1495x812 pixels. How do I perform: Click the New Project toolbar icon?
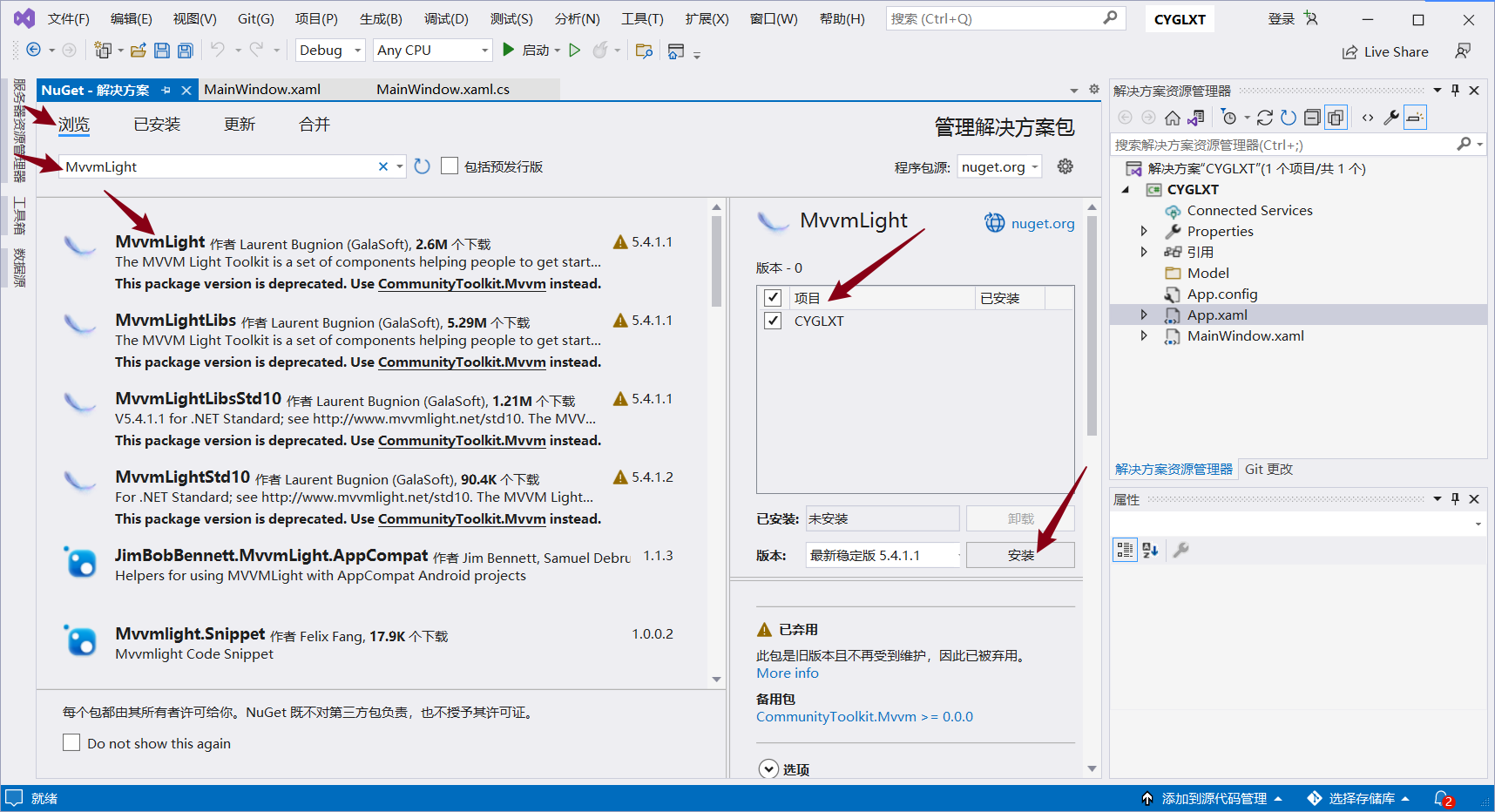point(103,51)
